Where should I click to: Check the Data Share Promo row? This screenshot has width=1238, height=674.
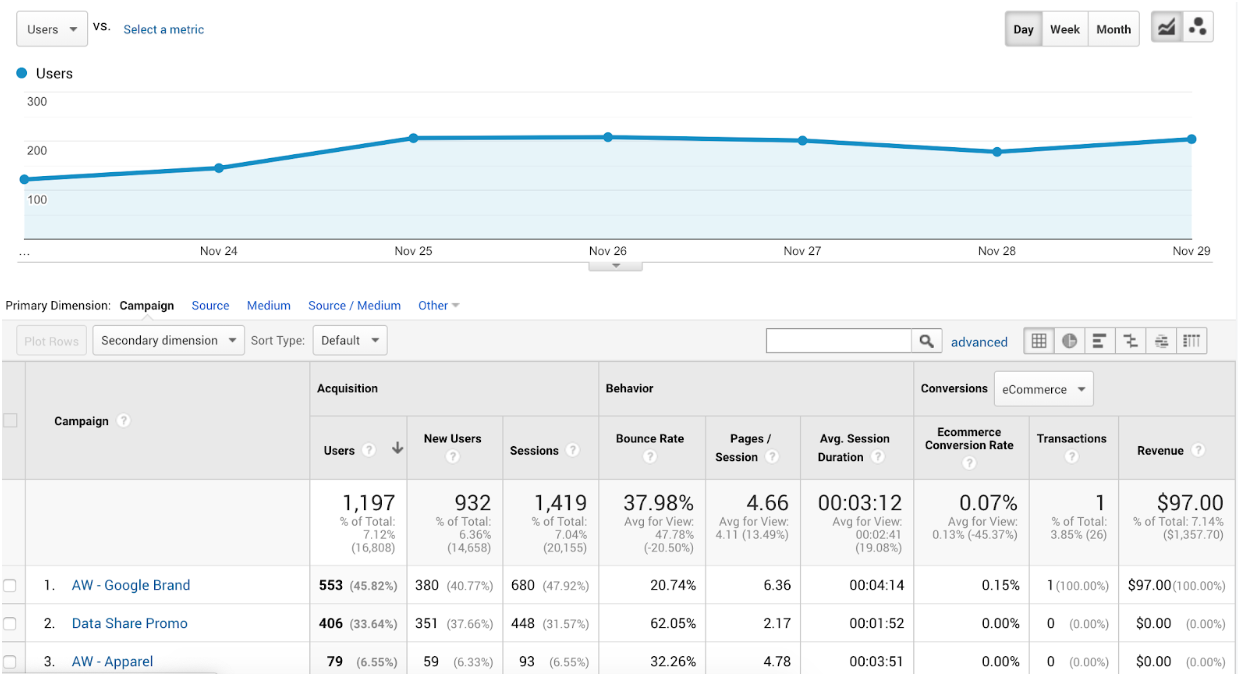[x=10, y=624]
